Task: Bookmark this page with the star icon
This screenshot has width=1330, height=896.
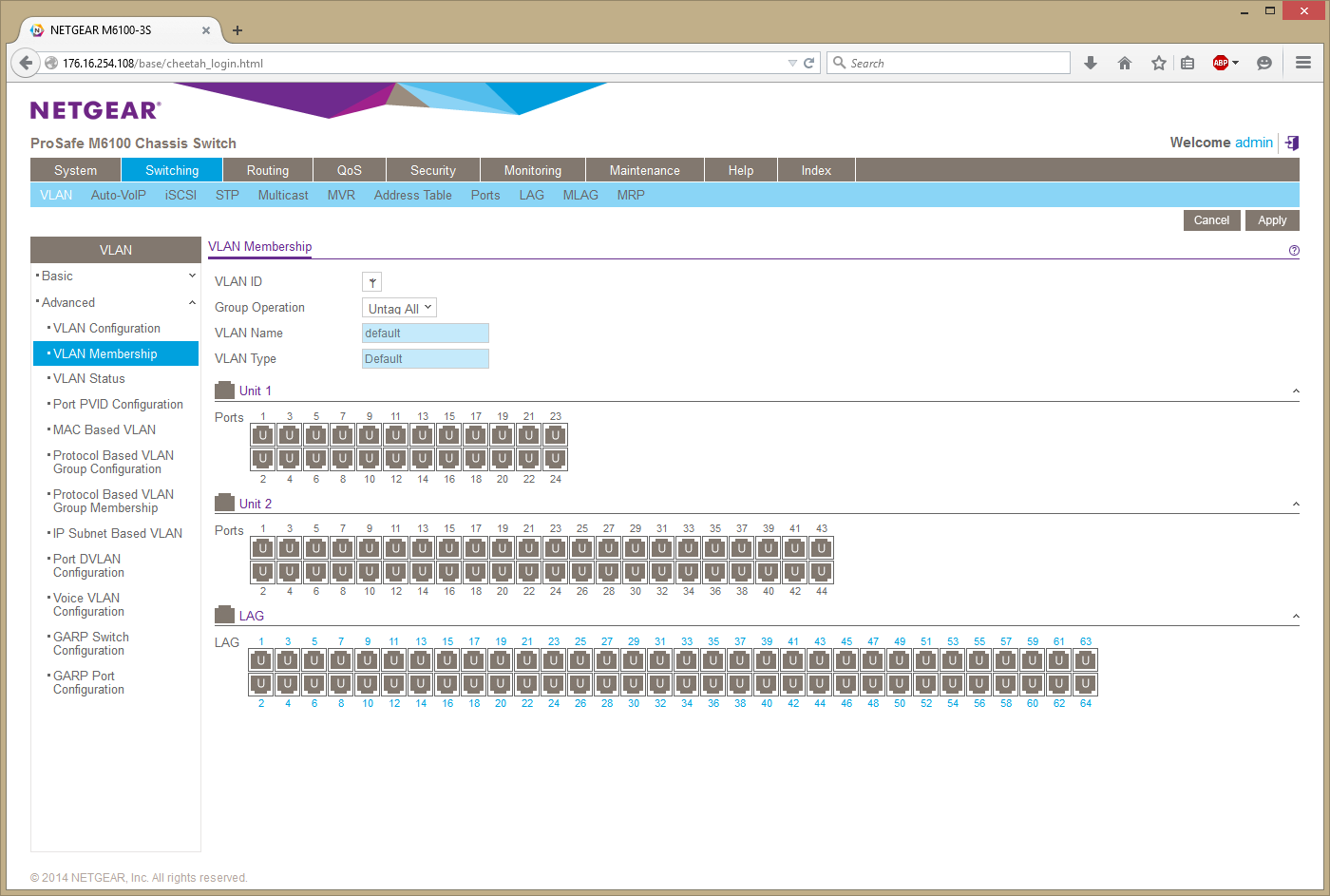Action: click(x=1159, y=63)
